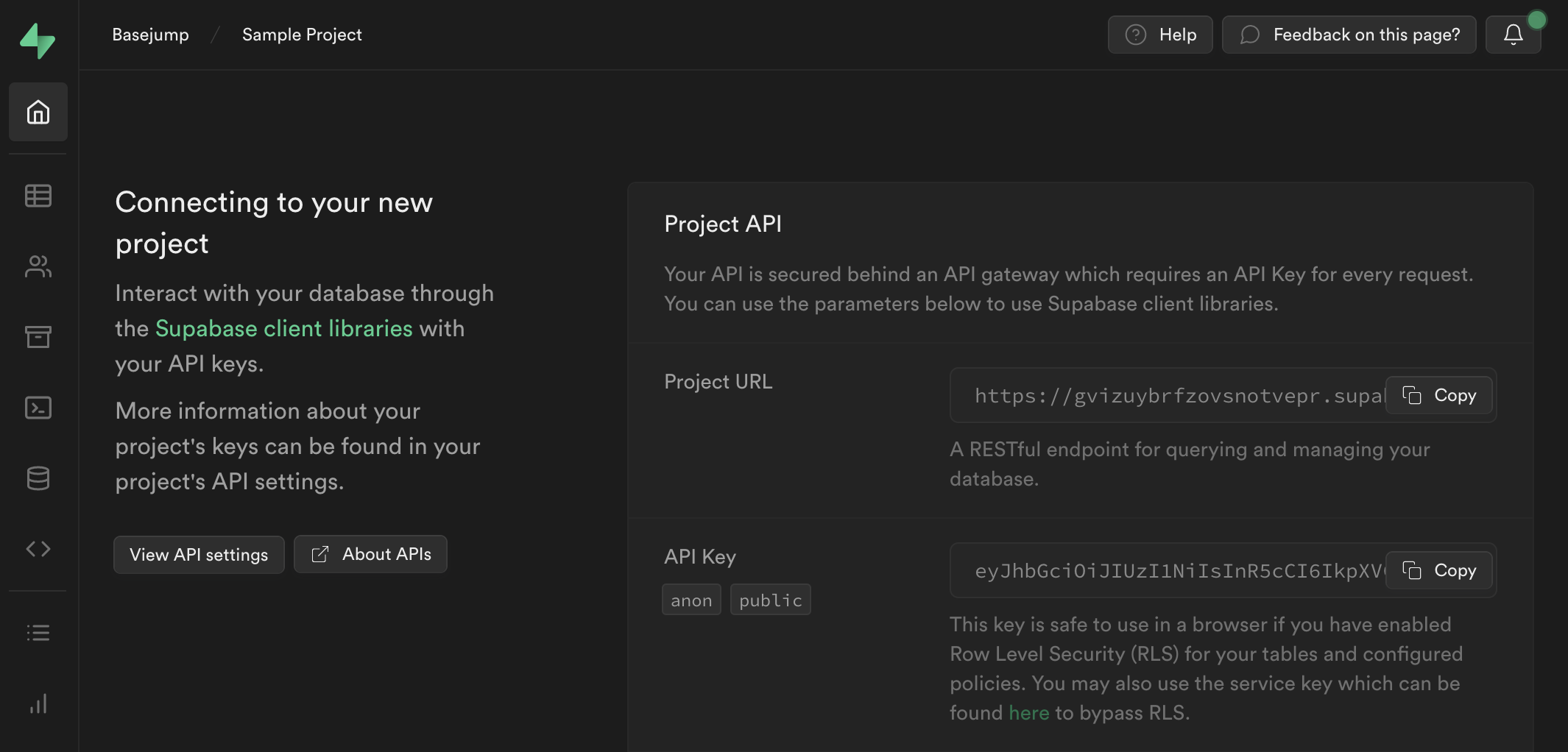Click the Project URL field

pyautogui.click(x=1223, y=395)
